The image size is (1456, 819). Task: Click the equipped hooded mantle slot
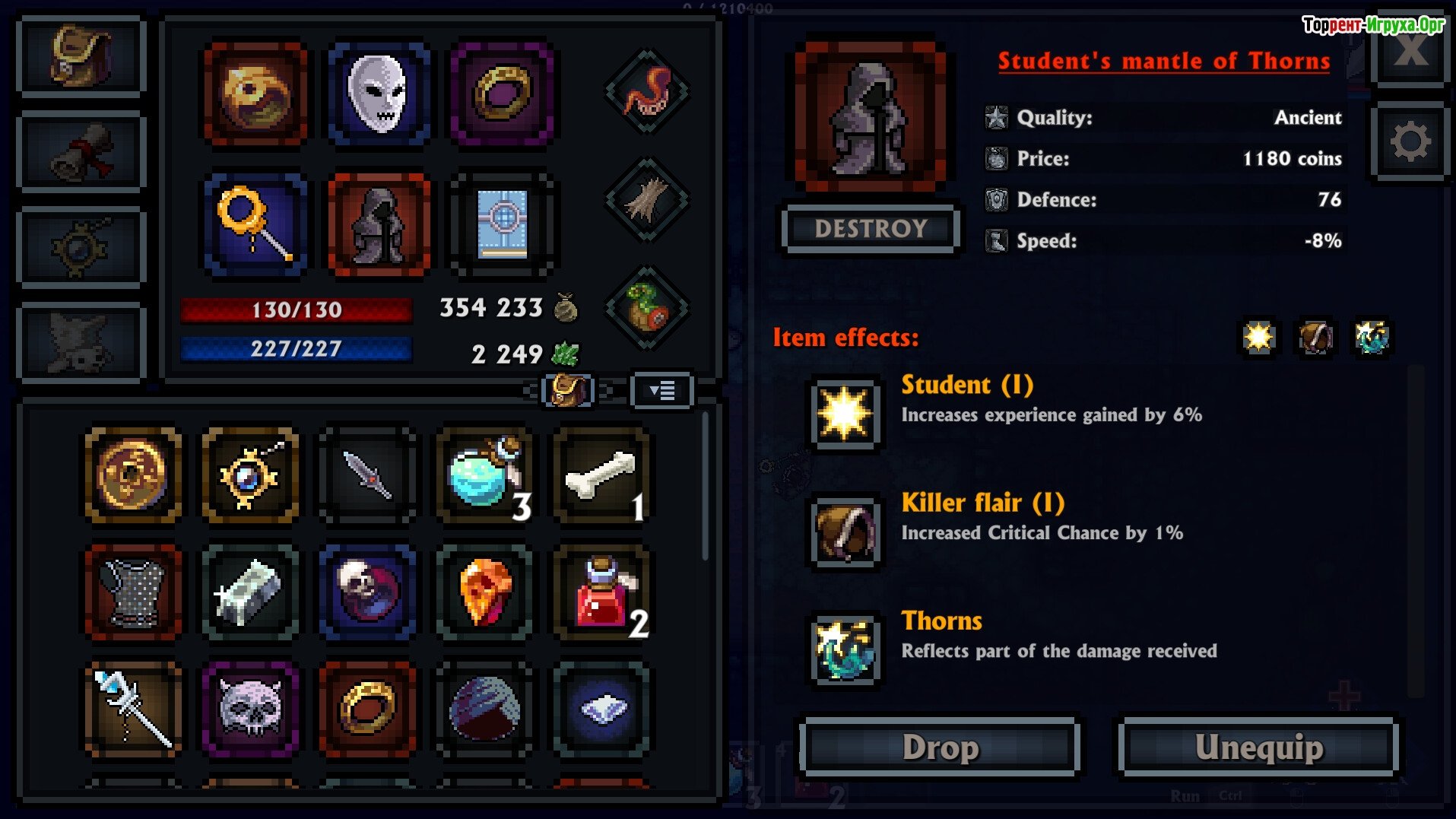coord(379,224)
